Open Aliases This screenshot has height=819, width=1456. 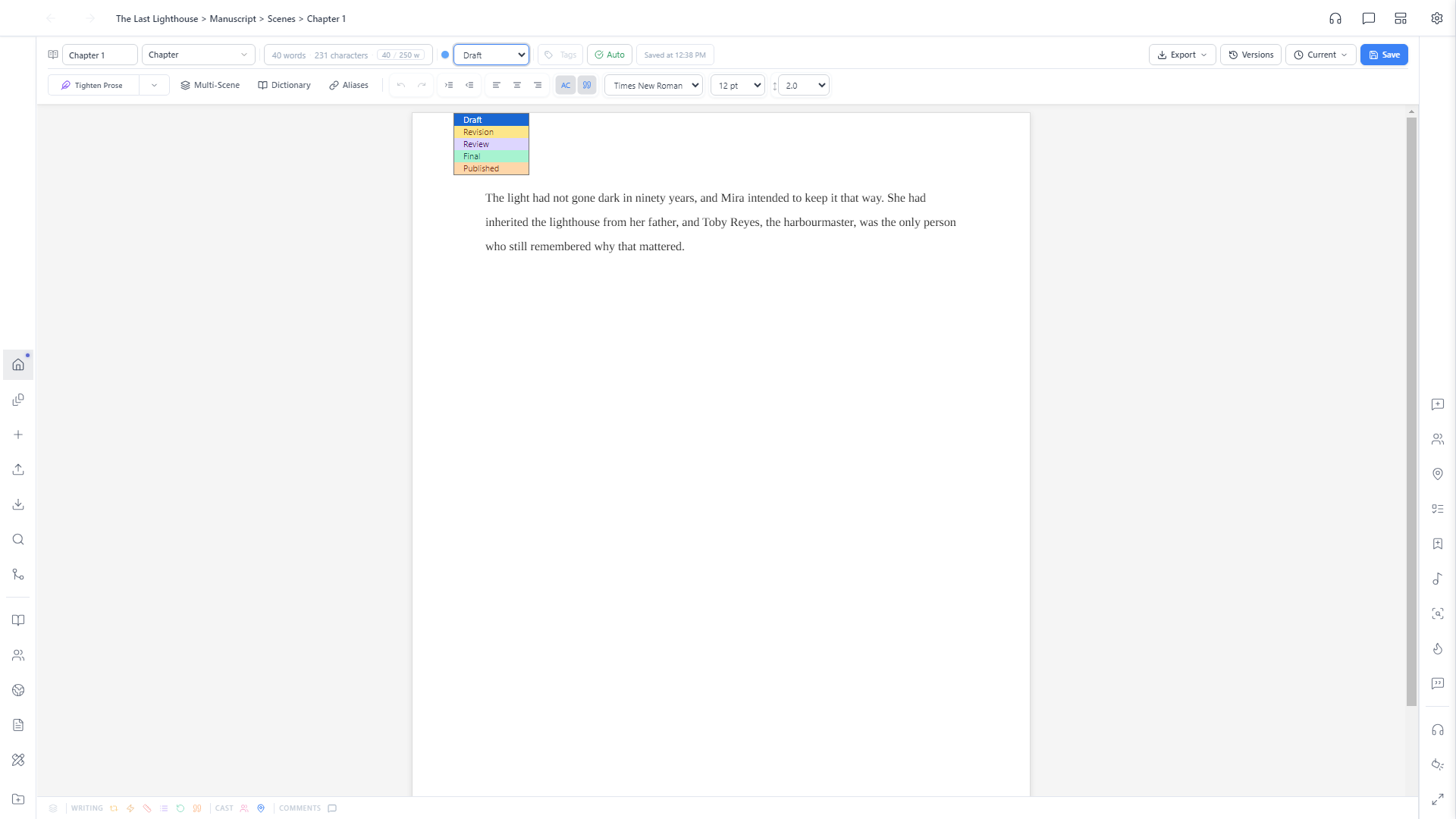point(349,85)
